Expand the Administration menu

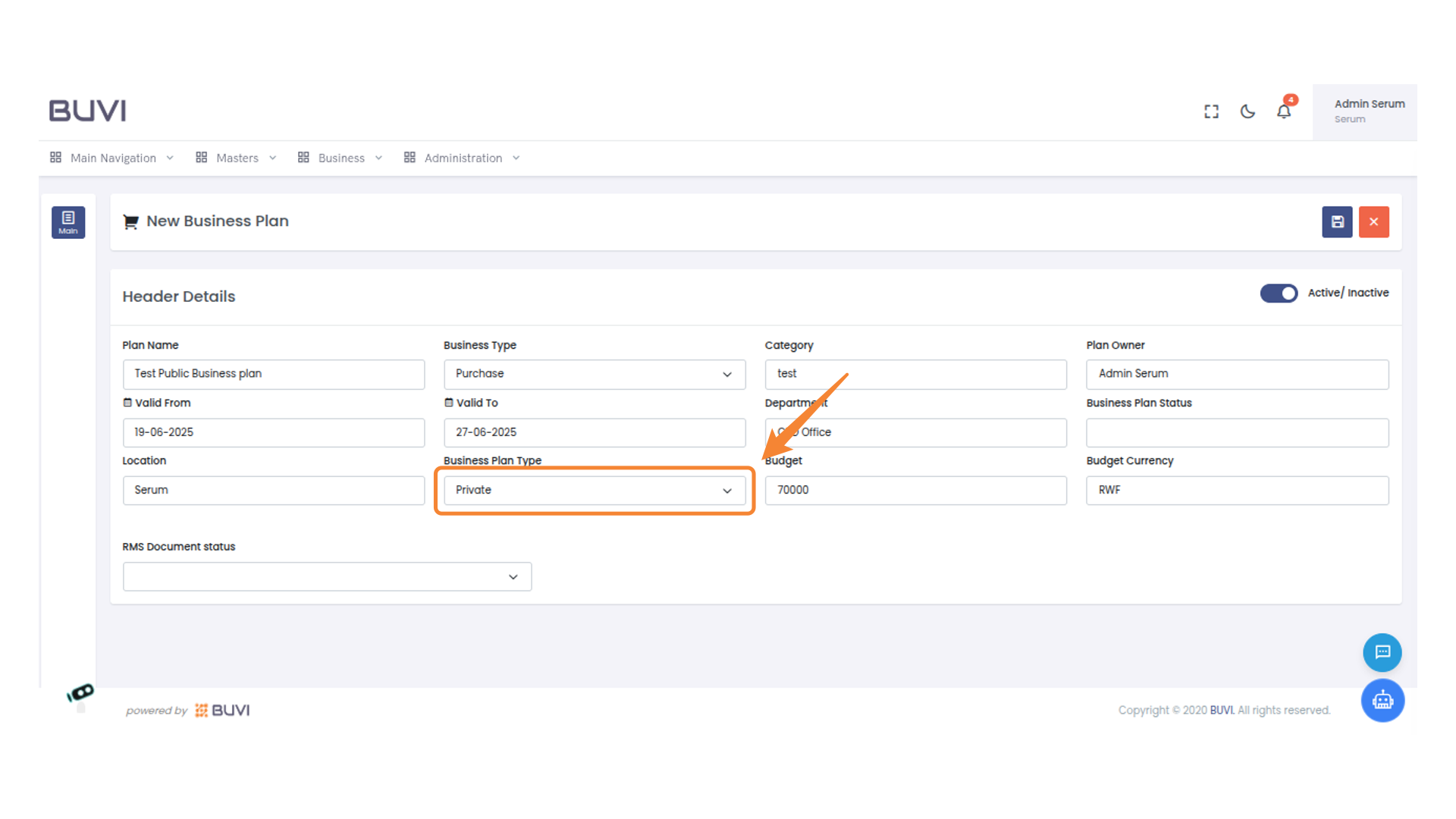pos(462,158)
